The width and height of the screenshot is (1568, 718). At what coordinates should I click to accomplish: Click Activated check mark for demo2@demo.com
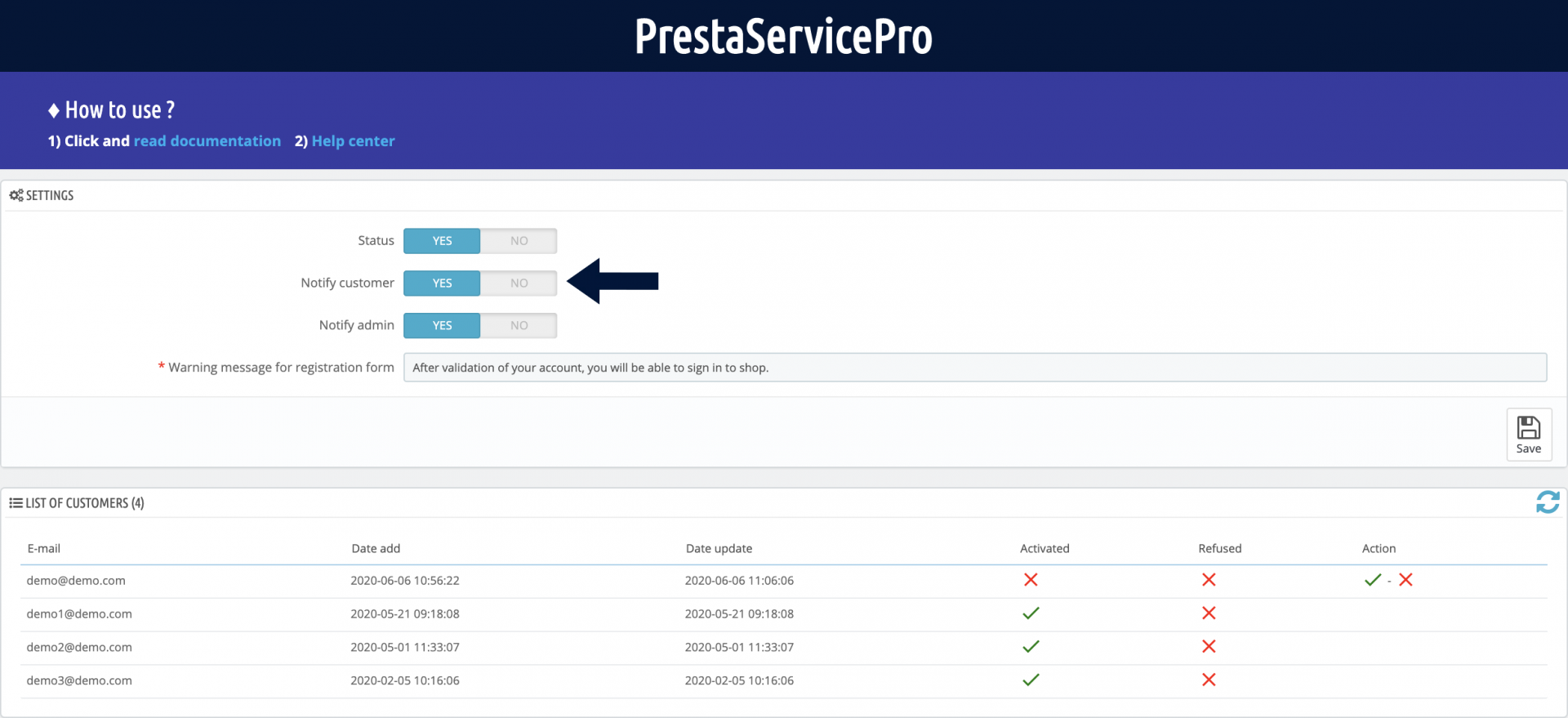(x=1031, y=647)
